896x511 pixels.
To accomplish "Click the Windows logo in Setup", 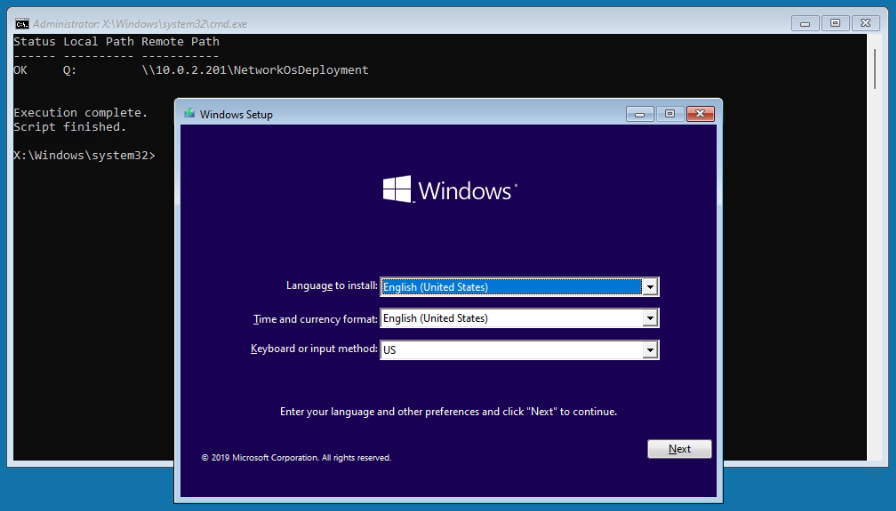I will (450, 189).
